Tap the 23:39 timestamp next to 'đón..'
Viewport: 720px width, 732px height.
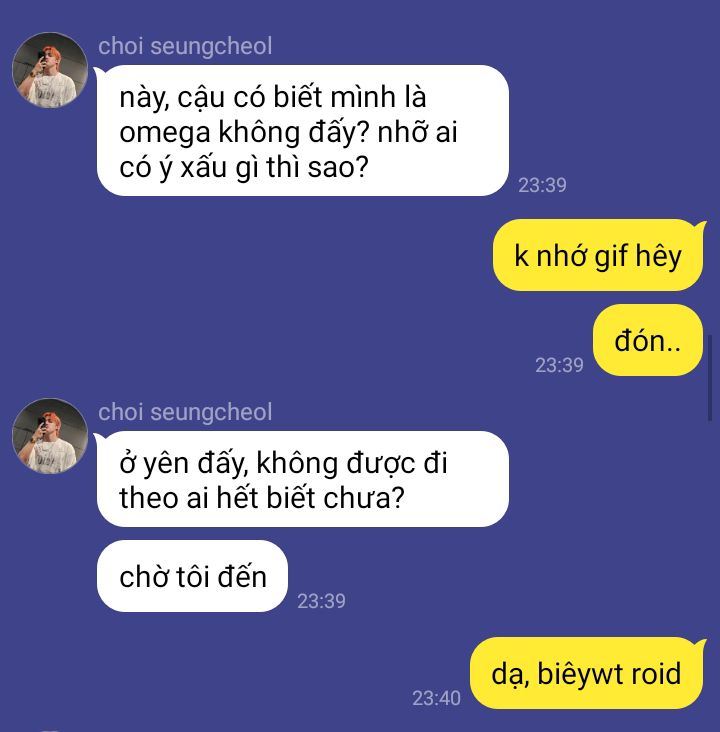point(559,365)
